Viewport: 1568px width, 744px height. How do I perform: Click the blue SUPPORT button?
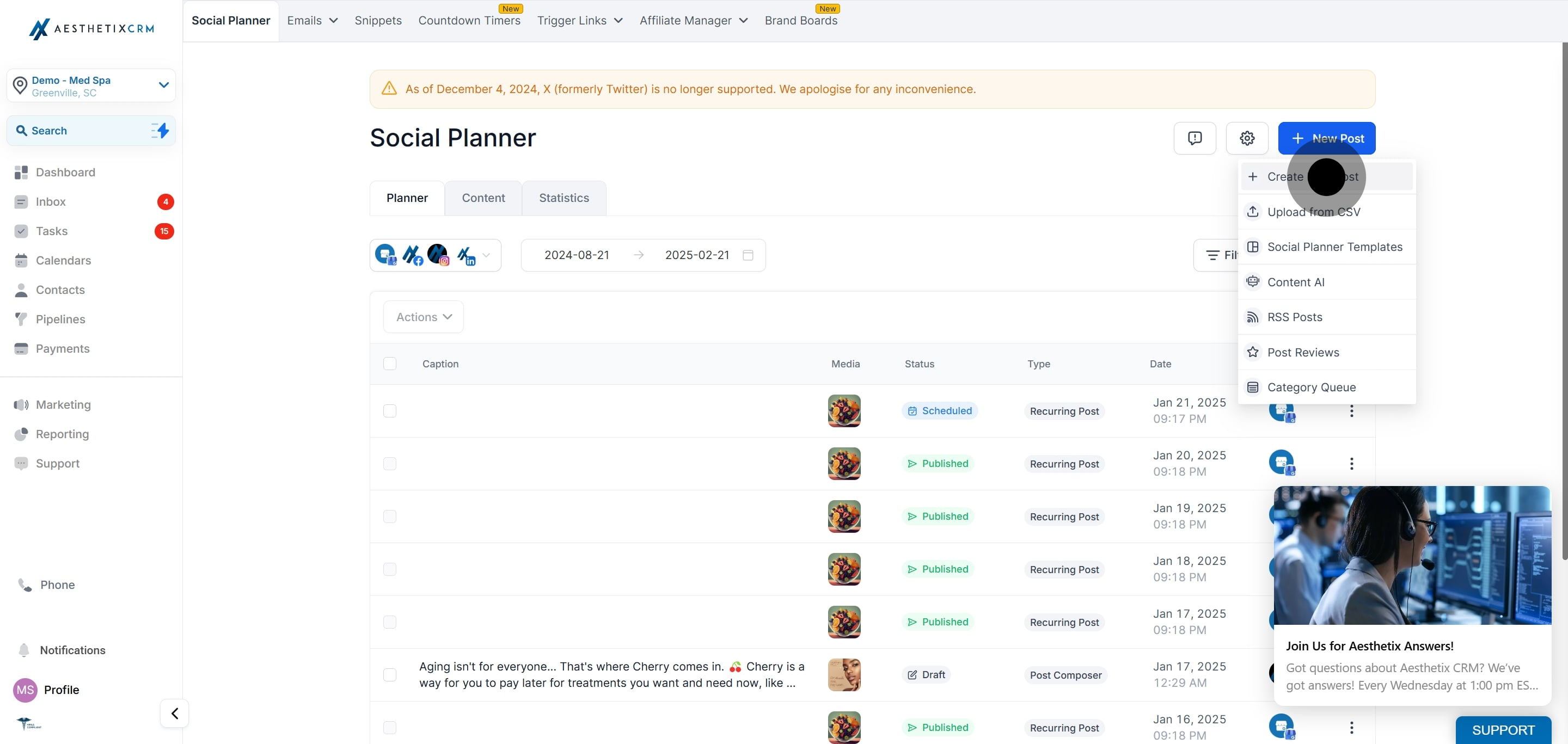click(x=1503, y=729)
